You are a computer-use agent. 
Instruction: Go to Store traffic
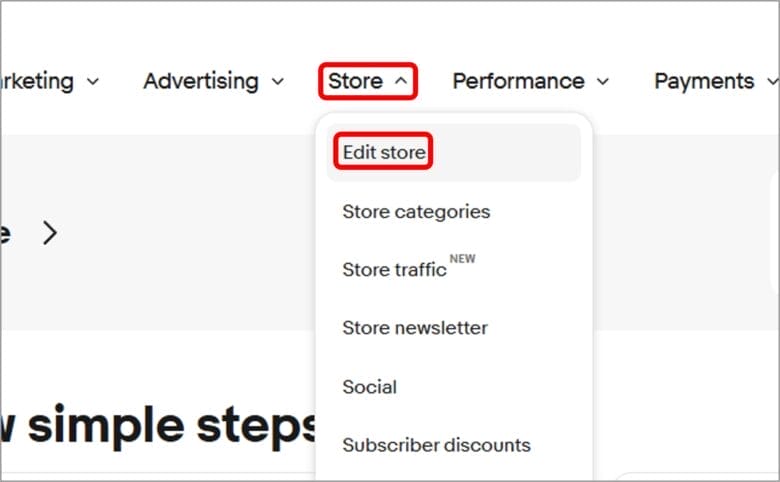[x=394, y=270]
